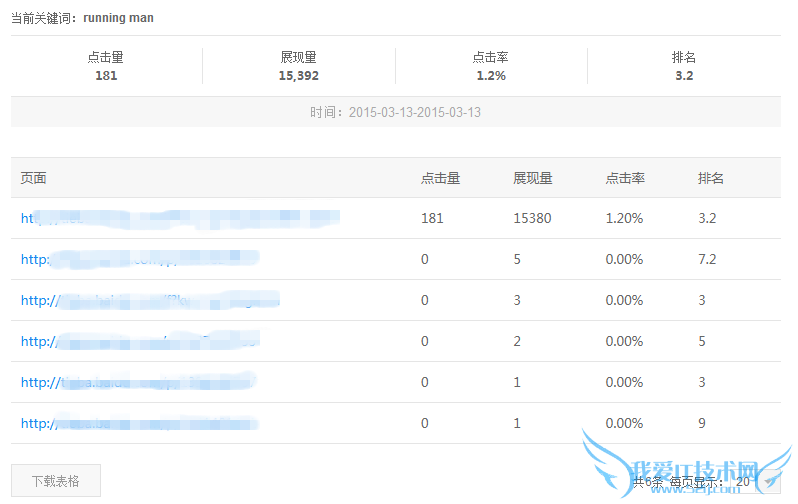Click the summary 排名 value 3.2

(x=684, y=76)
